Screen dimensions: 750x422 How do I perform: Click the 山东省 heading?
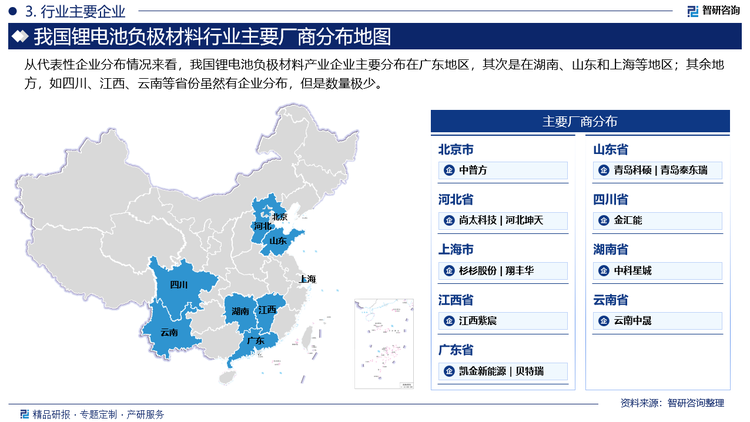(610, 150)
